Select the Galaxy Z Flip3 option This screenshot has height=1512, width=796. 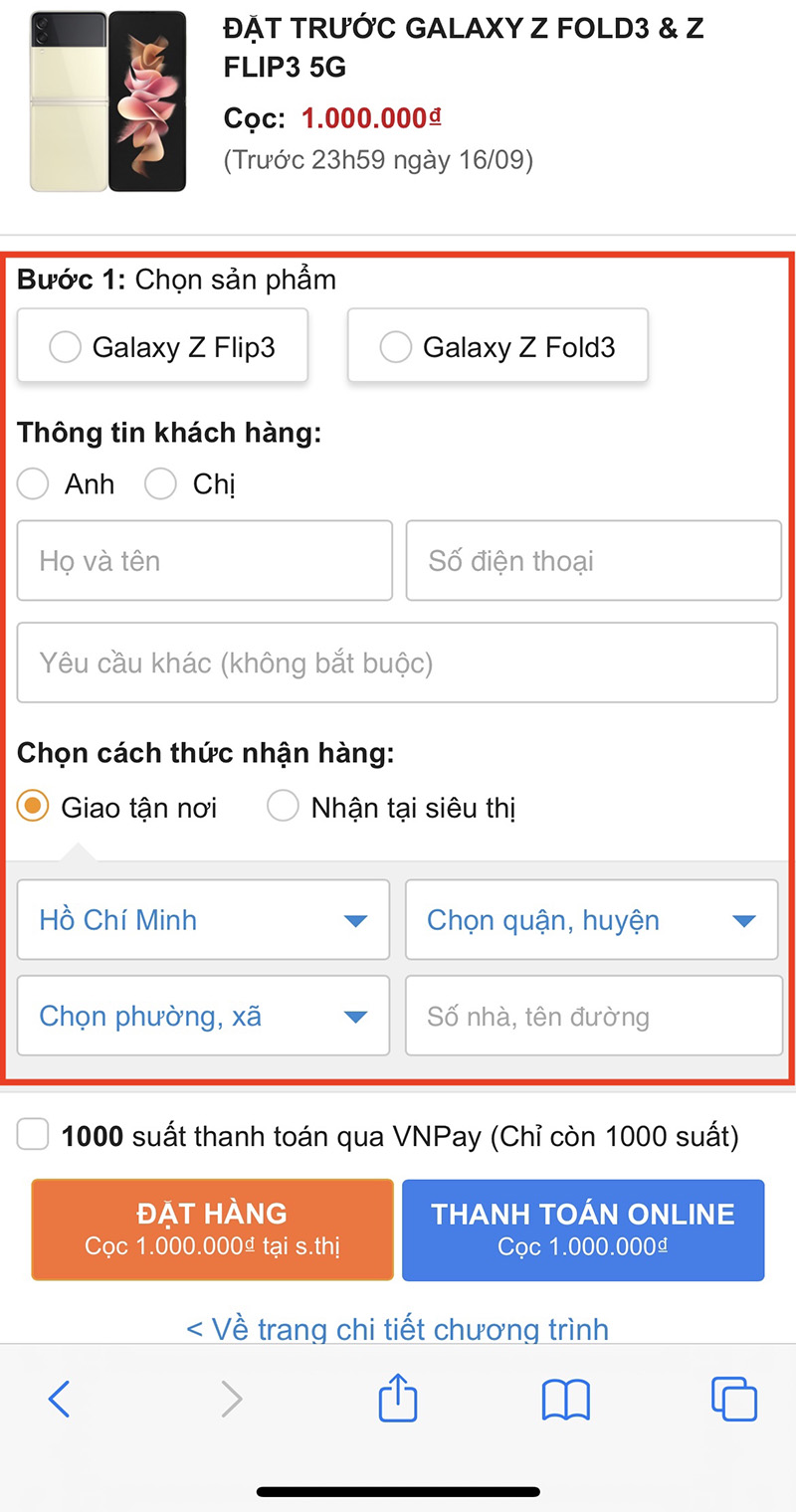point(163,347)
